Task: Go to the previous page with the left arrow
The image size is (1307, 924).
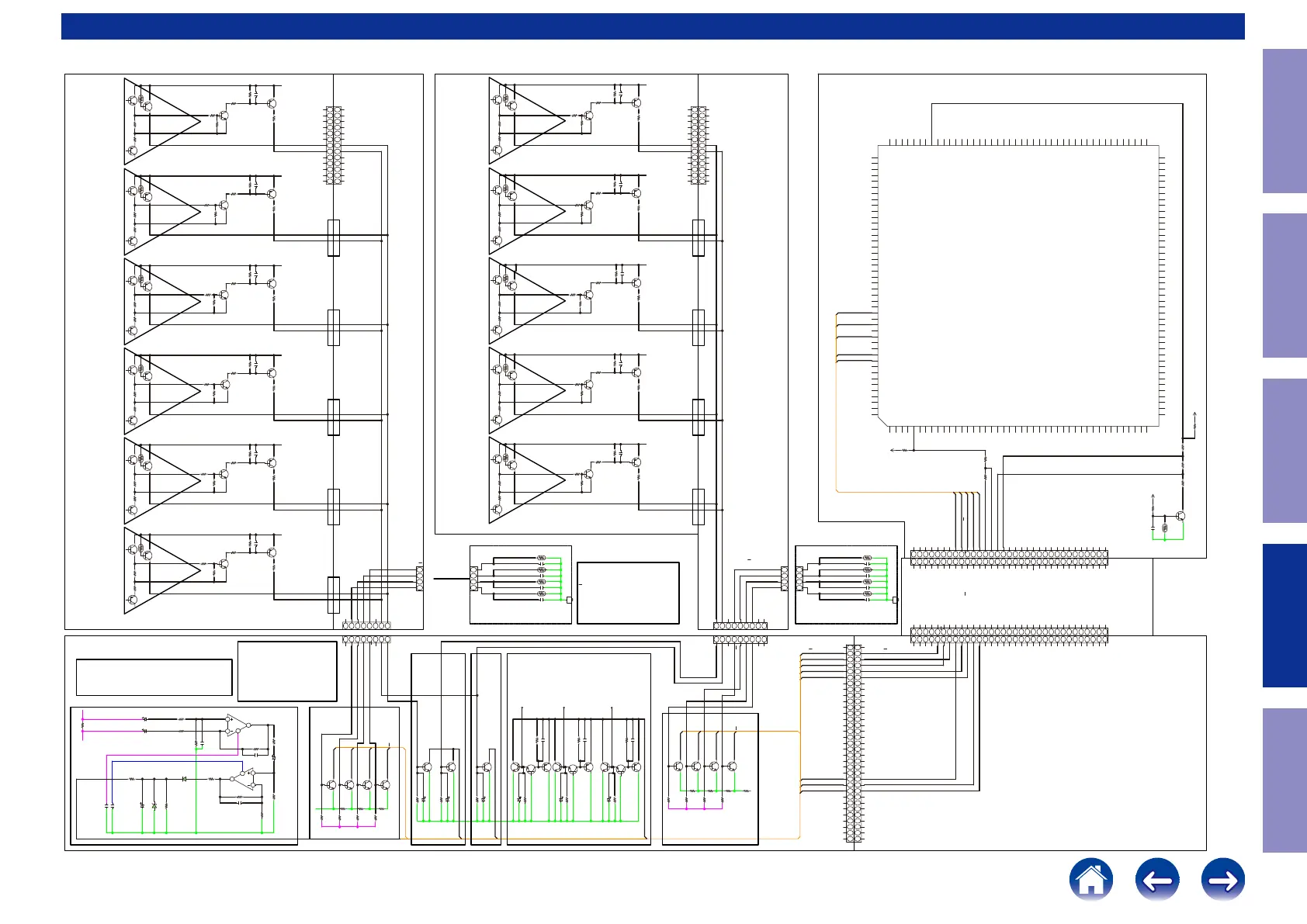Action: tap(1157, 880)
